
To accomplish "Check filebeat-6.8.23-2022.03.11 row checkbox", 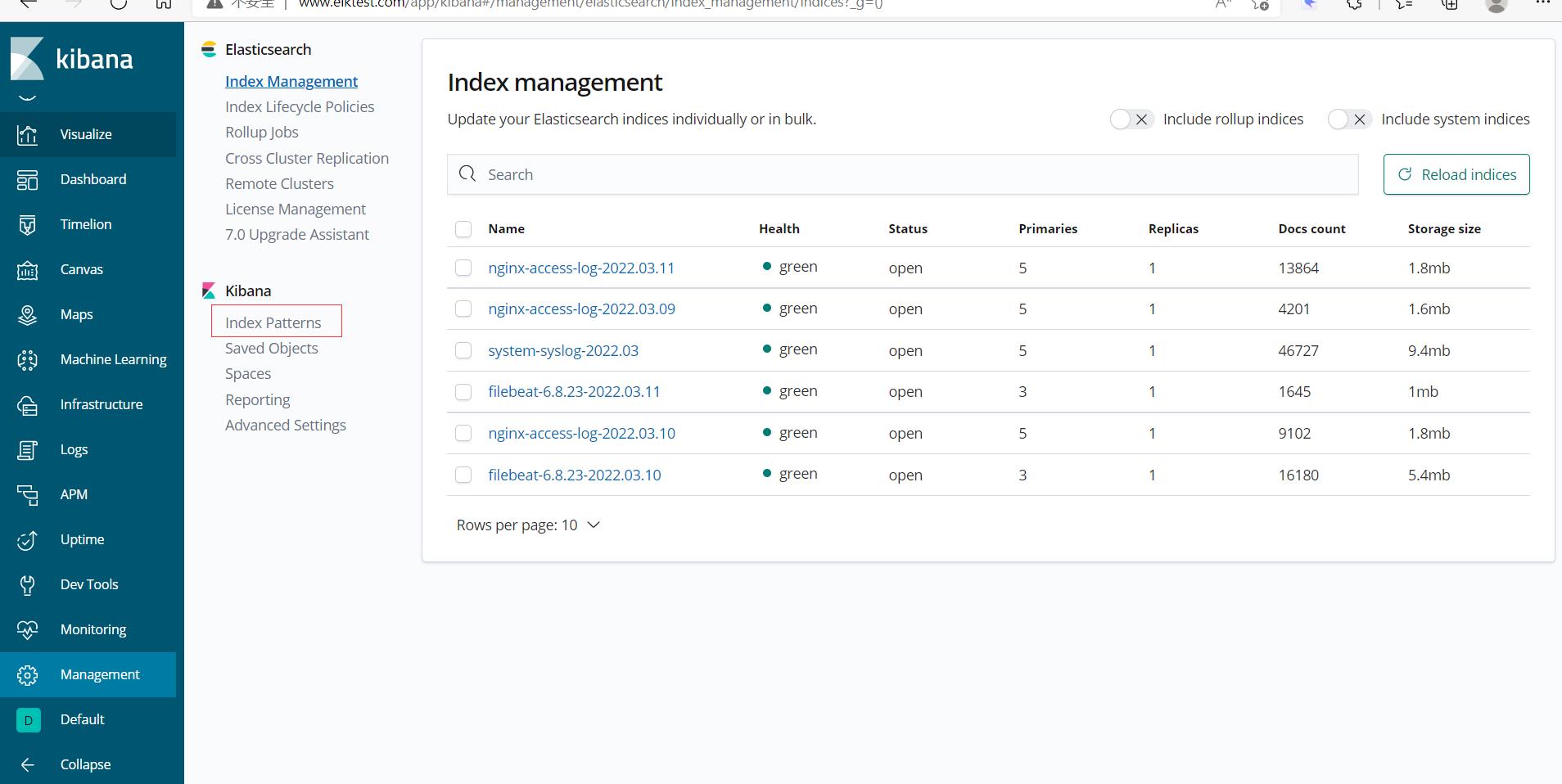I will click(x=463, y=392).
